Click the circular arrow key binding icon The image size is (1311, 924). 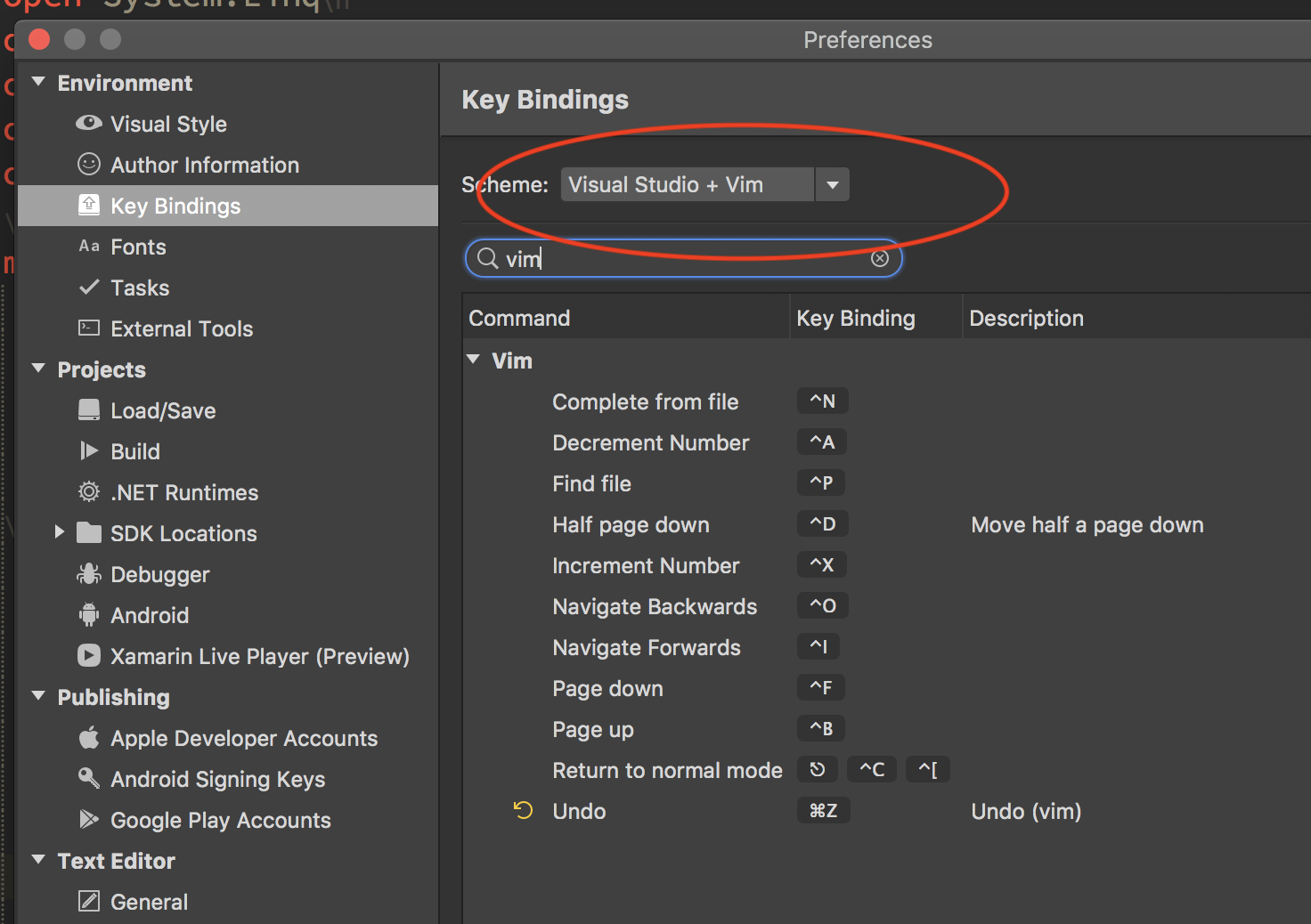click(818, 769)
